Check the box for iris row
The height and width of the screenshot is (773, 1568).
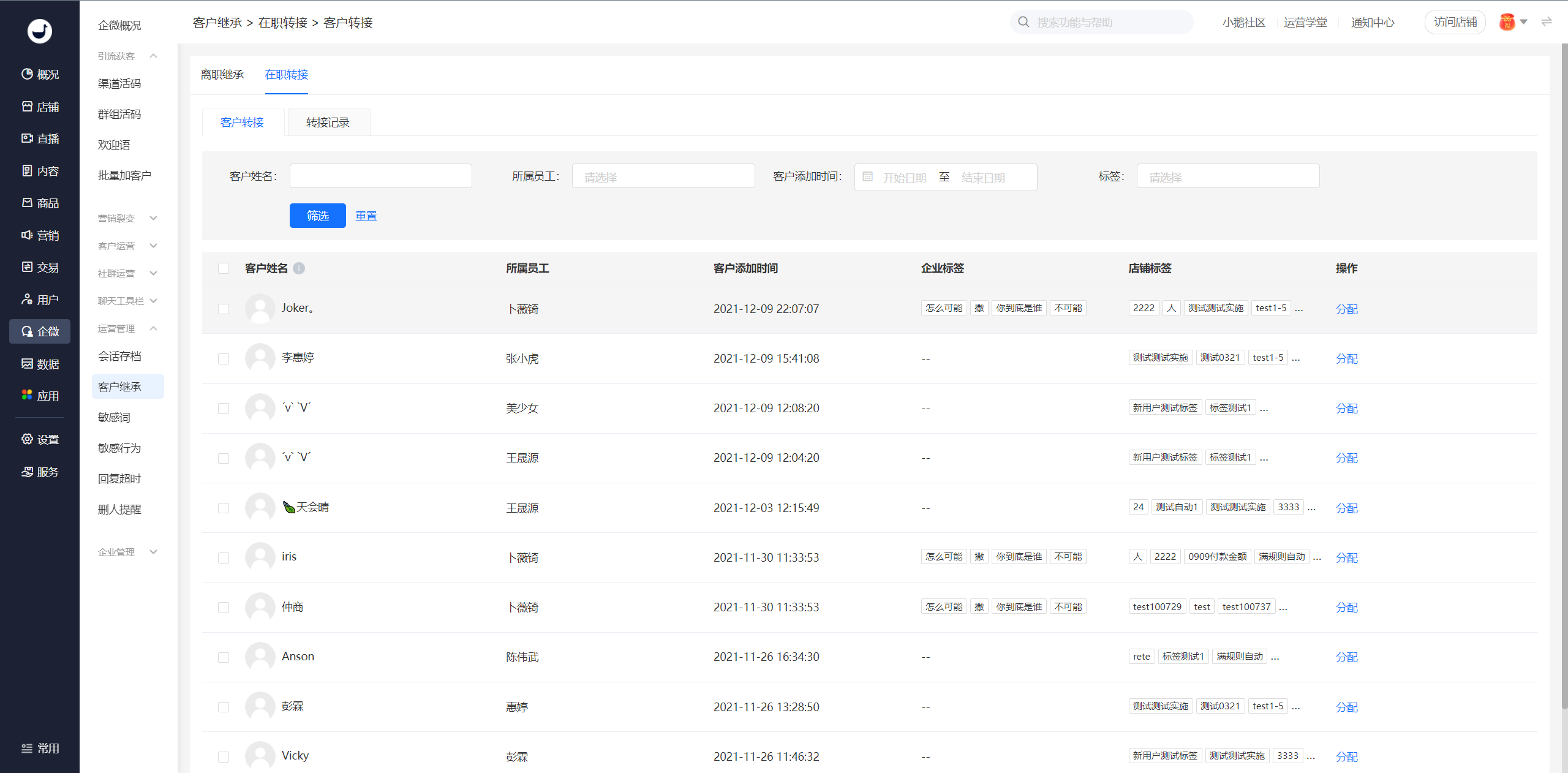(224, 558)
